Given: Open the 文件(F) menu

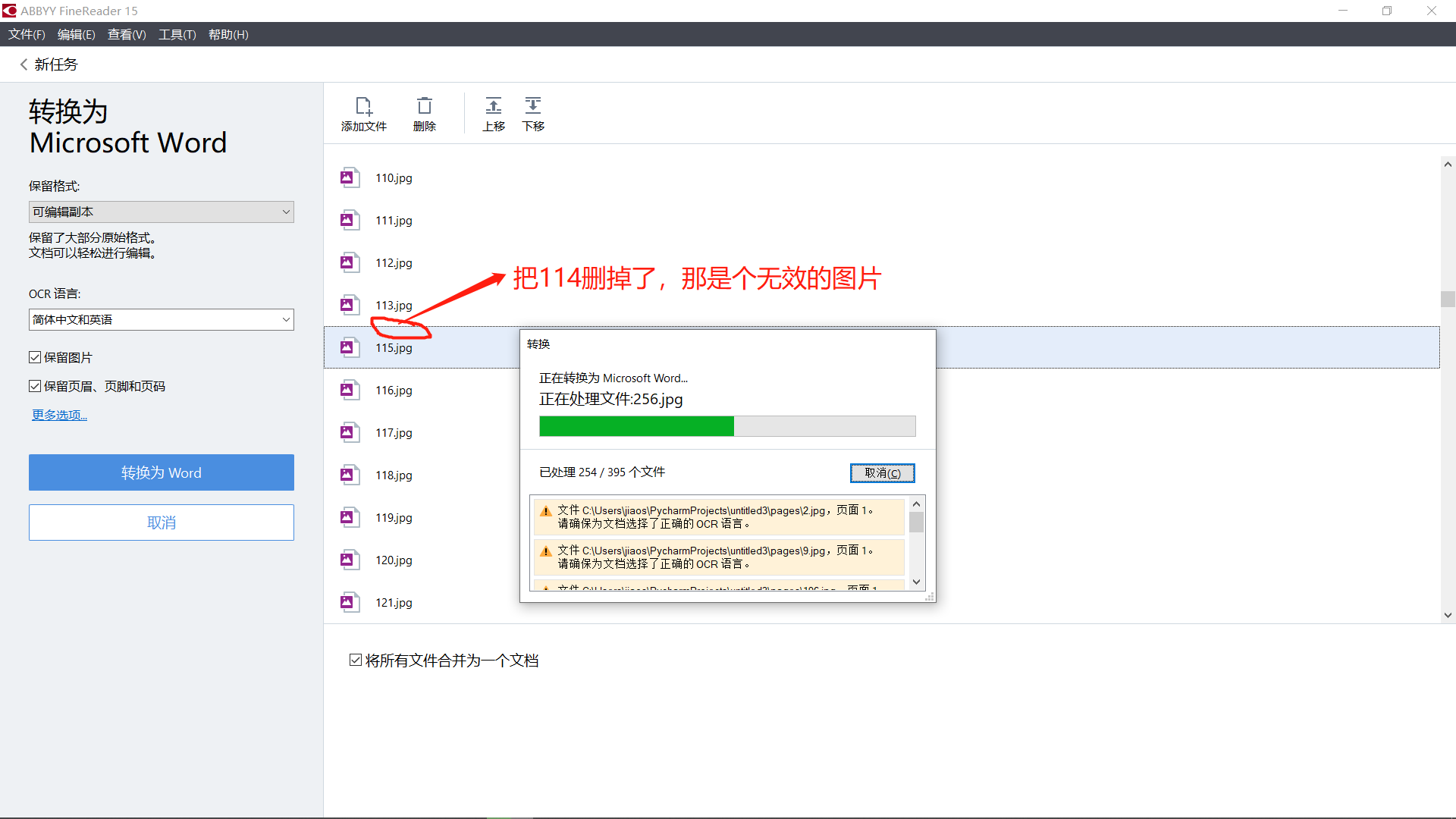Looking at the screenshot, I should click(27, 34).
